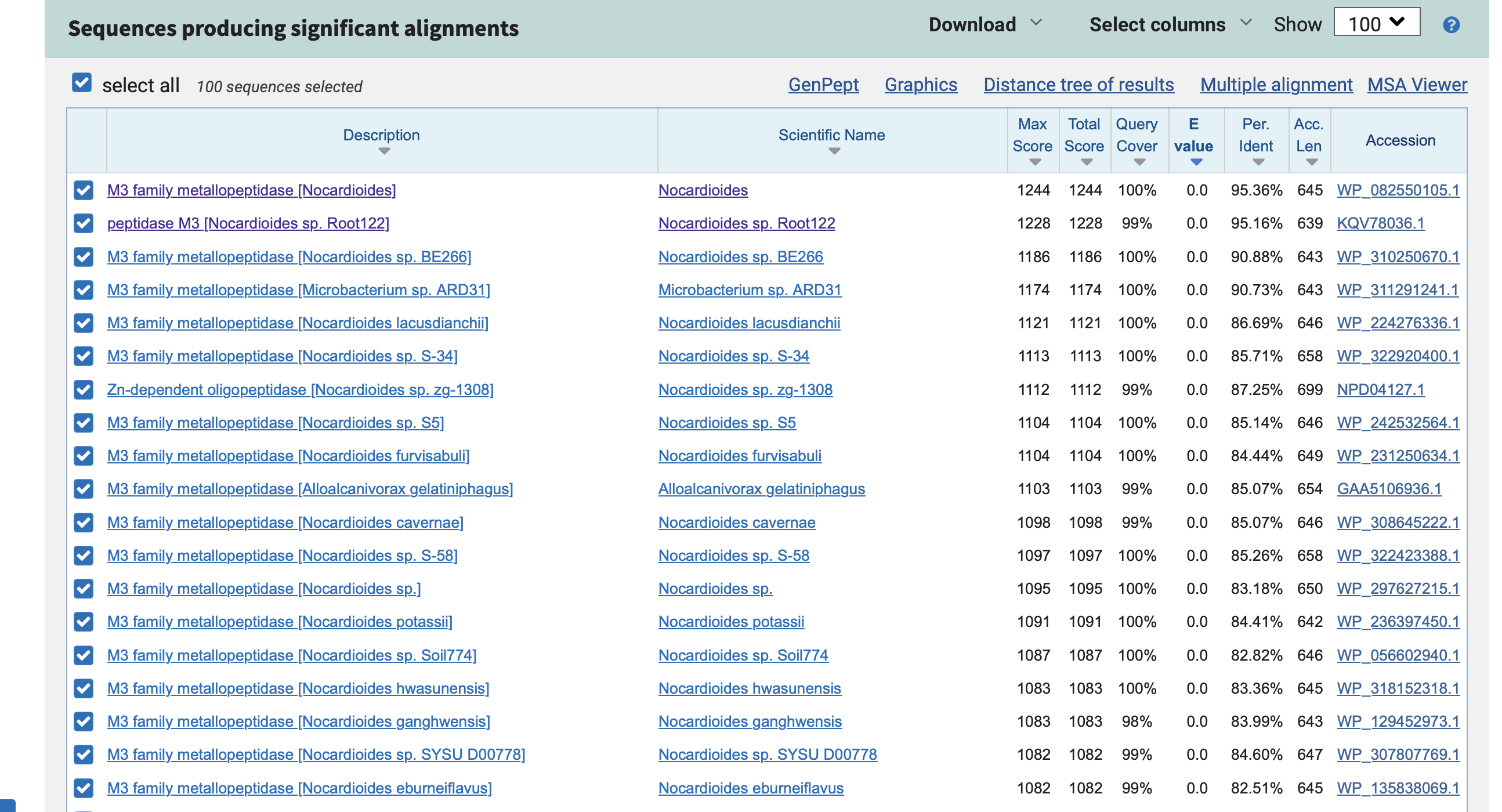Uncheck the Nocardioides lacusdianchii row checkbox
Viewport: 1502px width, 812px height.
pyautogui.click(x=84, y=323)
